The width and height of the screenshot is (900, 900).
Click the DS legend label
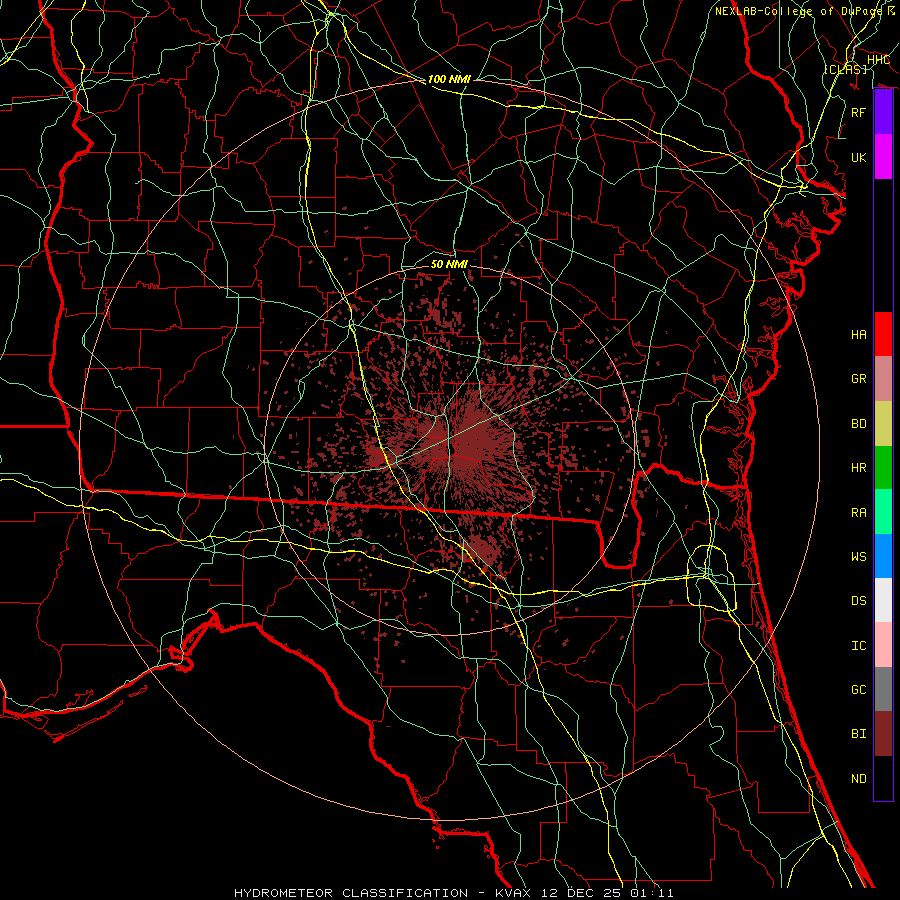point(859,601)
